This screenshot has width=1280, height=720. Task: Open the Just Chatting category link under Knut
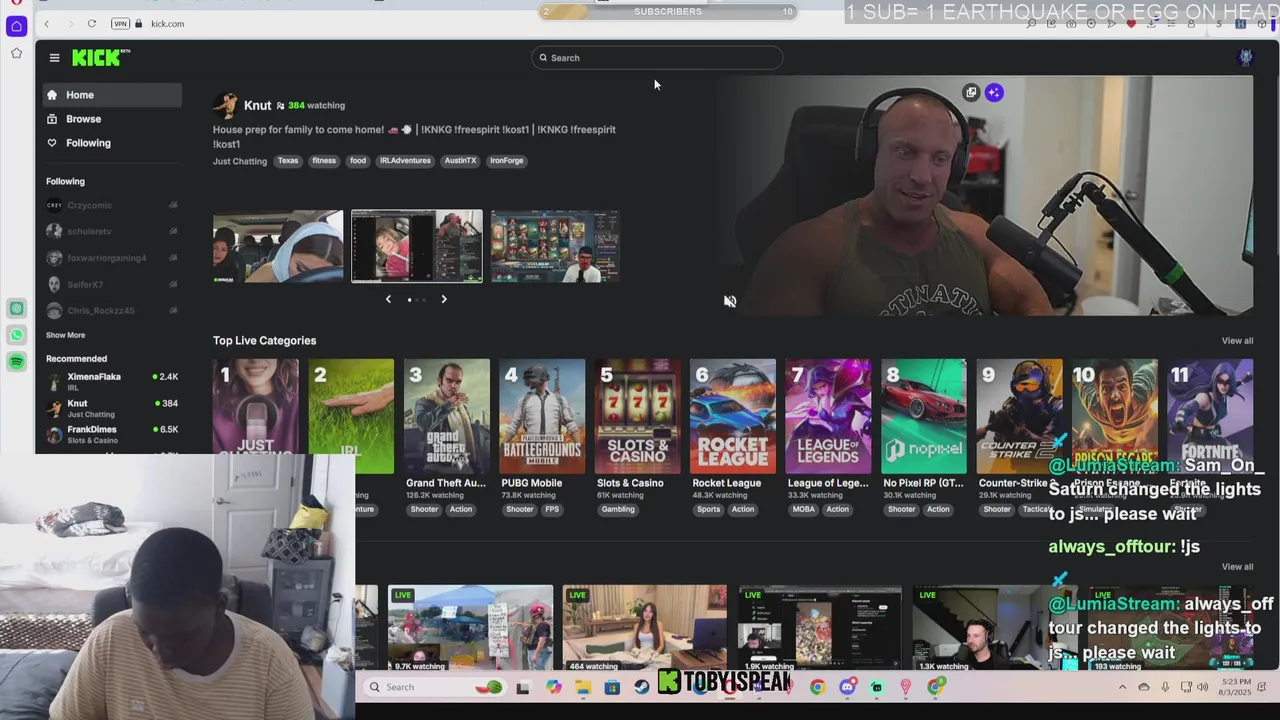[x=240, y=161]
